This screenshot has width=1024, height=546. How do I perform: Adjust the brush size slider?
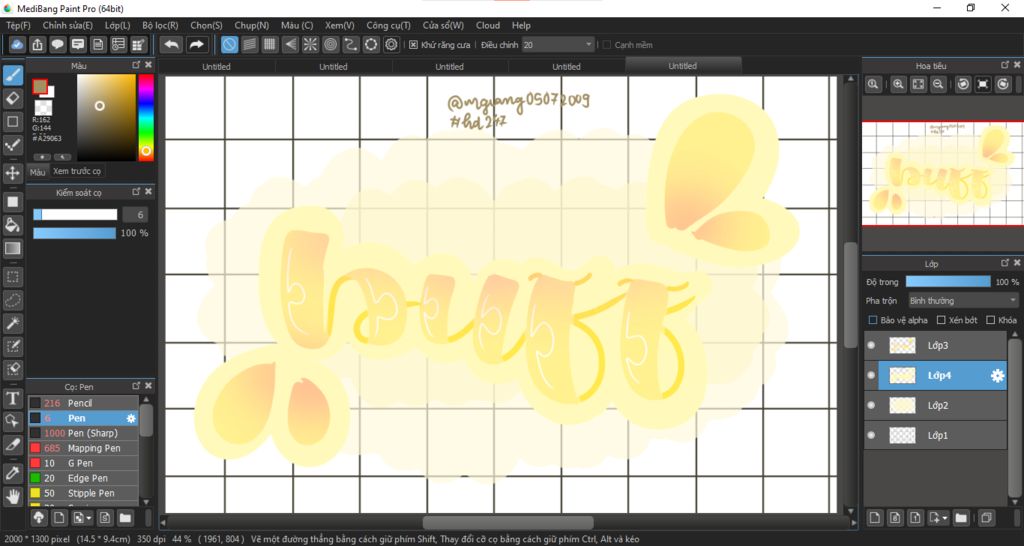75,215
